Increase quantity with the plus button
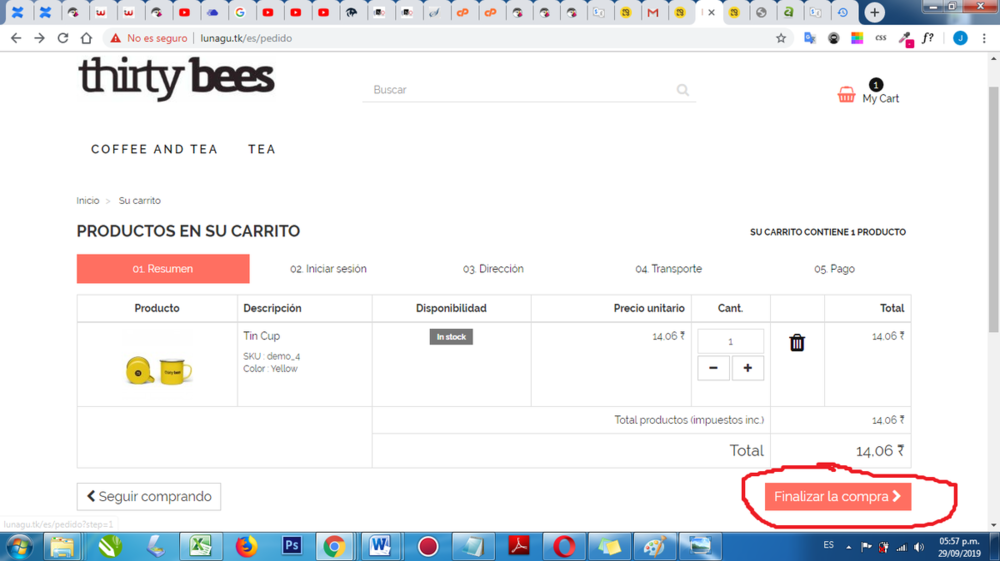The image size is (1000, 561). [x=747, y=368]
